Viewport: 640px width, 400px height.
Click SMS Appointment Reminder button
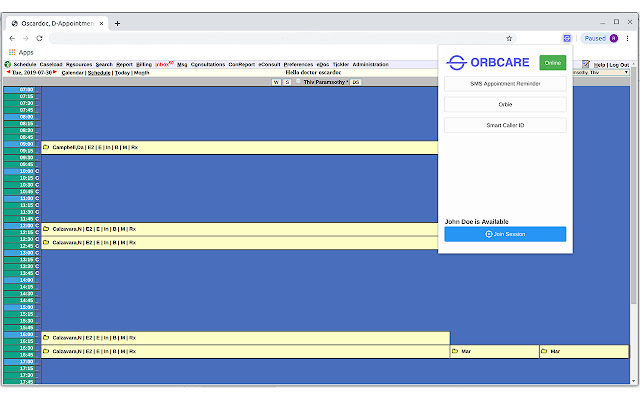[505, 84]
